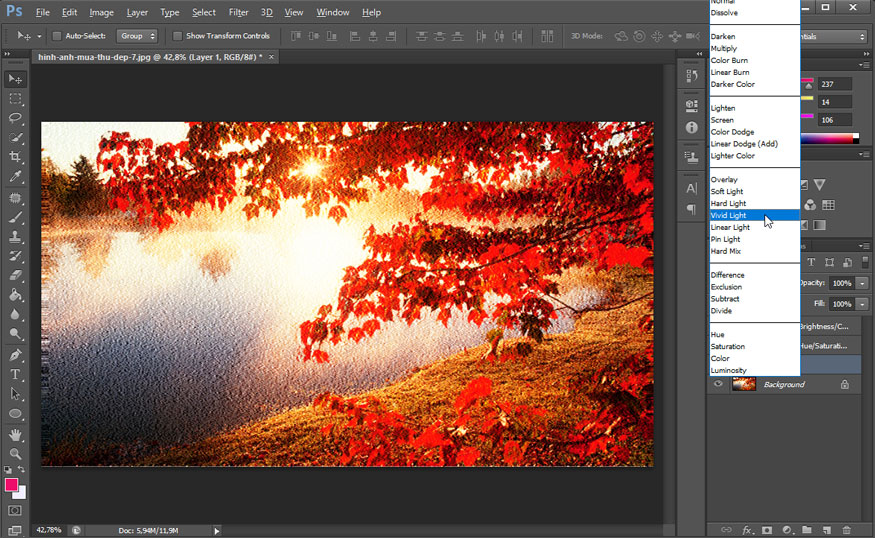Image resolution: width=875 pixels, height=538 pixels.
Task: Open the Opacity 100% dropdown arrow
Action: point(863,284)
